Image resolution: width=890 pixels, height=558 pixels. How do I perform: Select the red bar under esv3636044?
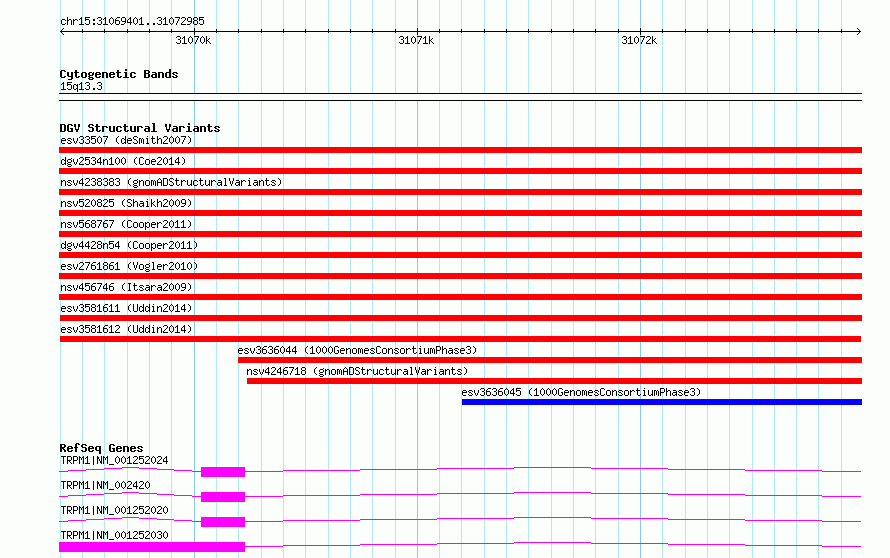click(x=550, y=360)
